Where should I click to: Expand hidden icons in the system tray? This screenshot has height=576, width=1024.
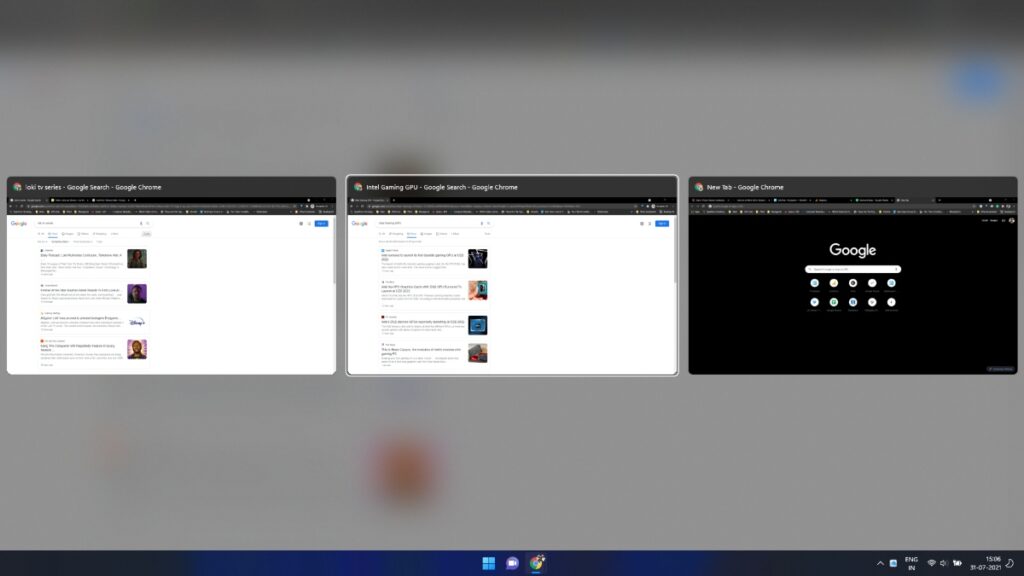coord(880,563)
